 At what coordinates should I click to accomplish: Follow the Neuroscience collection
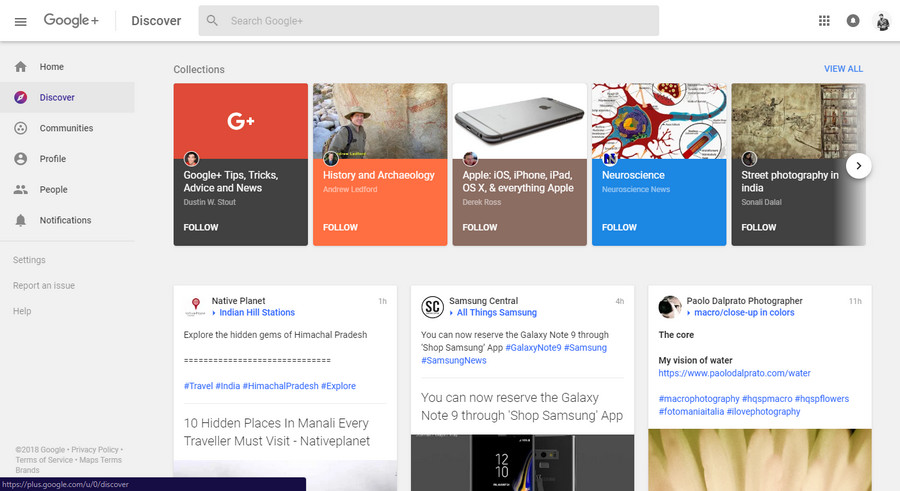click(619, 227)
